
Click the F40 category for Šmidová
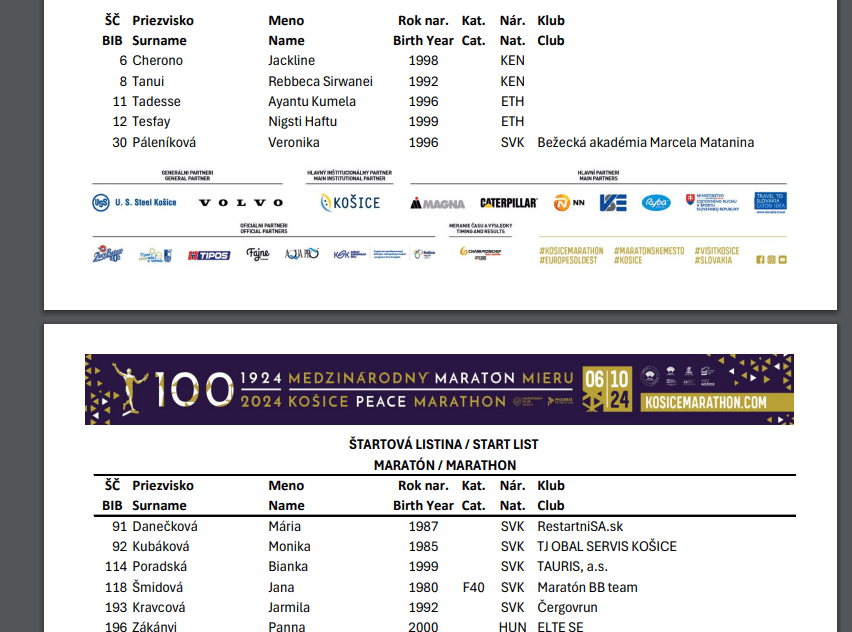click(473, 587)
